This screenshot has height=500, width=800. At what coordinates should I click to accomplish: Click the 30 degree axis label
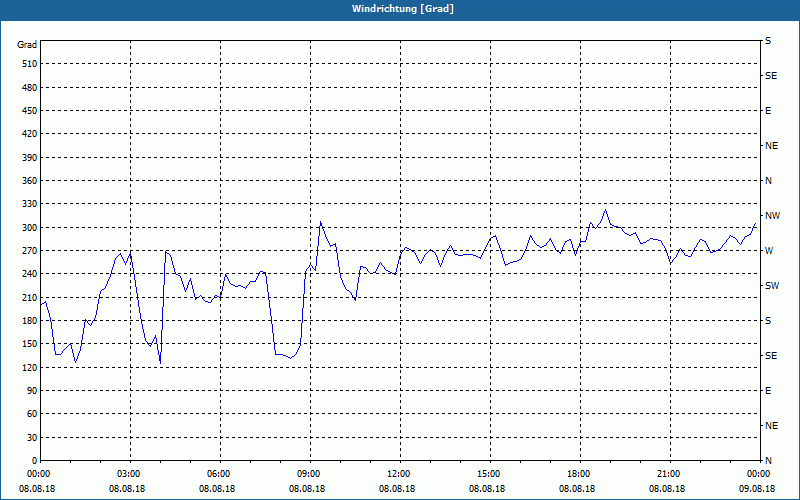pyautogui.click(x=32, y=437)
